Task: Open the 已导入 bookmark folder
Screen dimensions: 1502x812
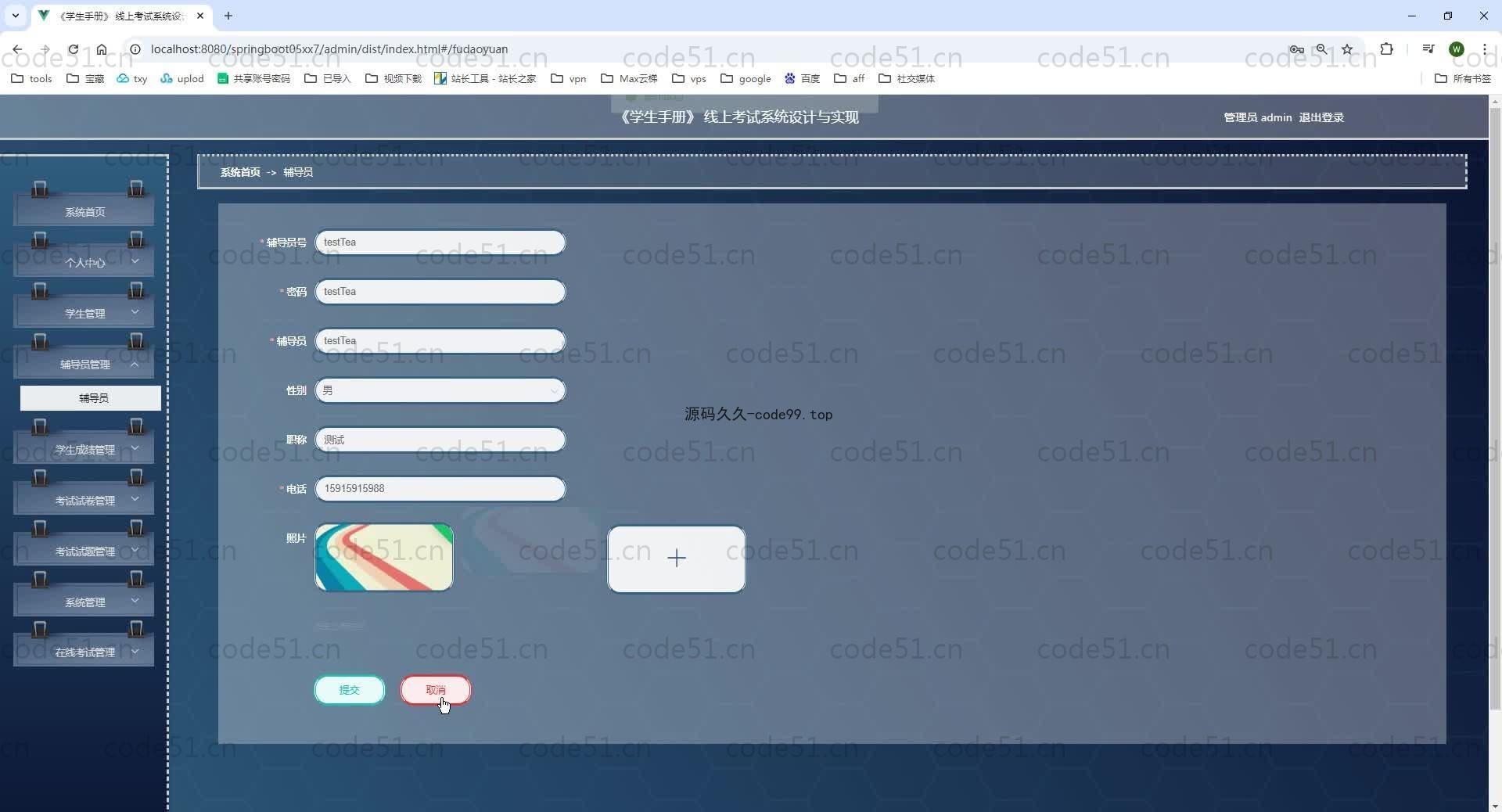Action: (328, 78)
